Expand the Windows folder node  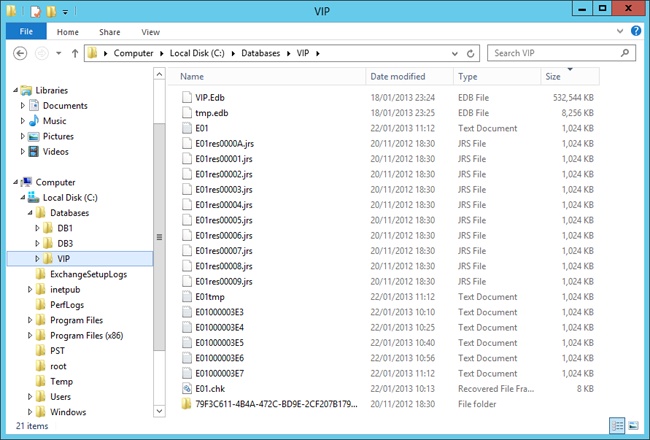[30, 412]
